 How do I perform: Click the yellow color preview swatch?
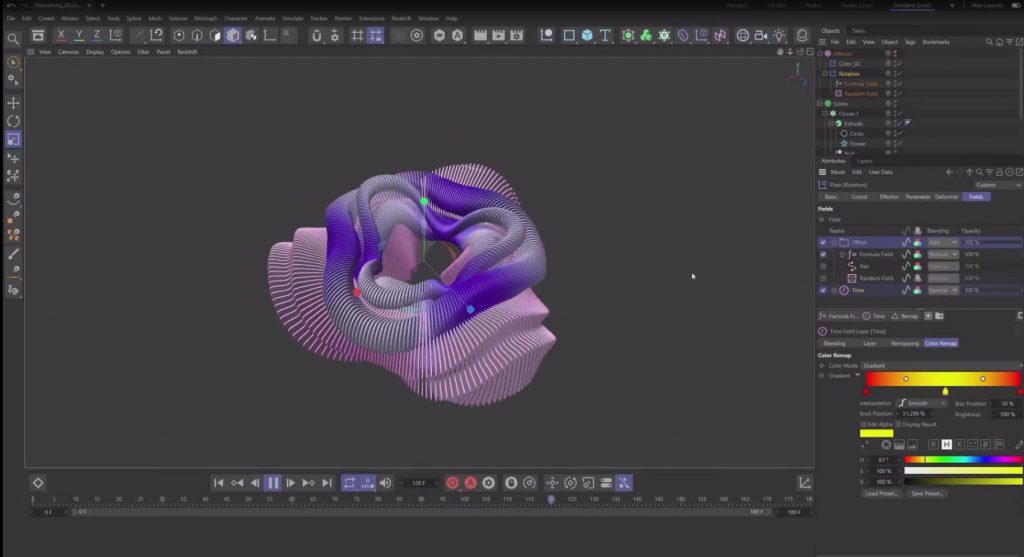tap(876, 433)
